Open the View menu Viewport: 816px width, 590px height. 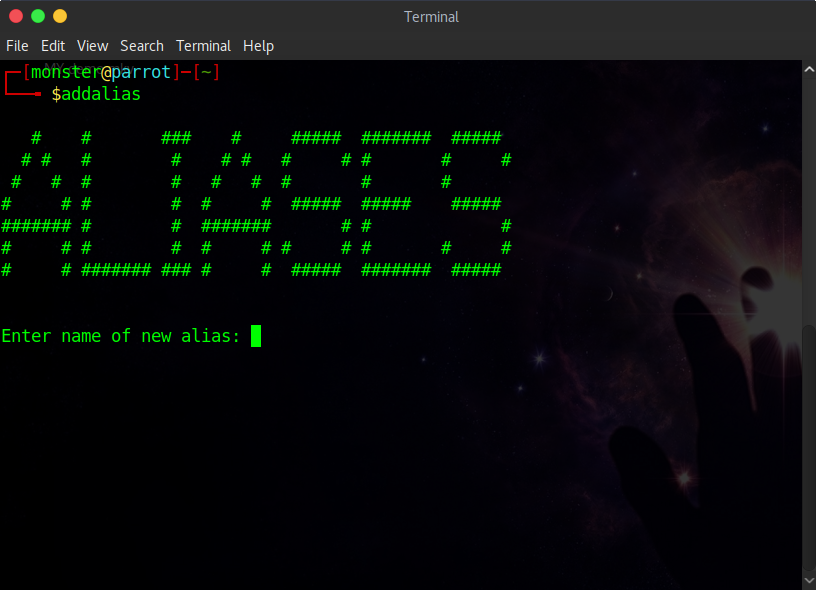click(93, 46)
